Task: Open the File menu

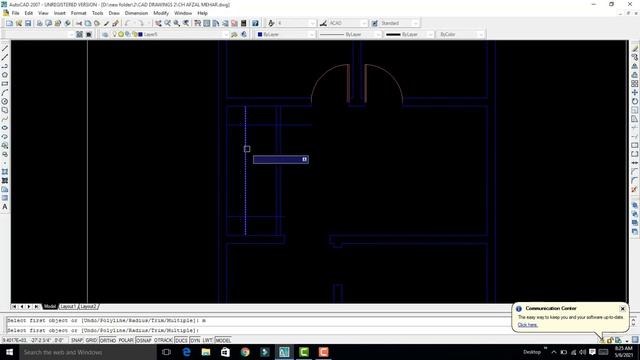Action: coord(16,13)
